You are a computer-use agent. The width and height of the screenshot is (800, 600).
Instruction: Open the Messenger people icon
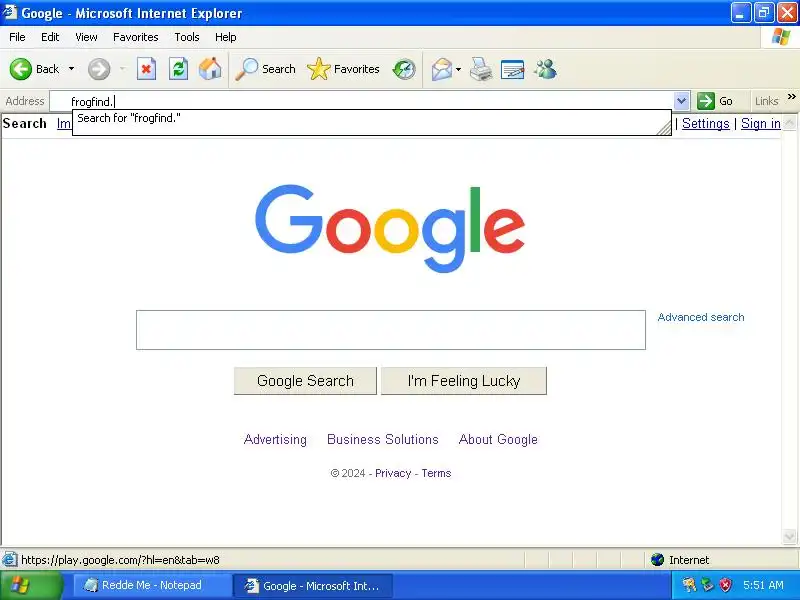[545, 69]
